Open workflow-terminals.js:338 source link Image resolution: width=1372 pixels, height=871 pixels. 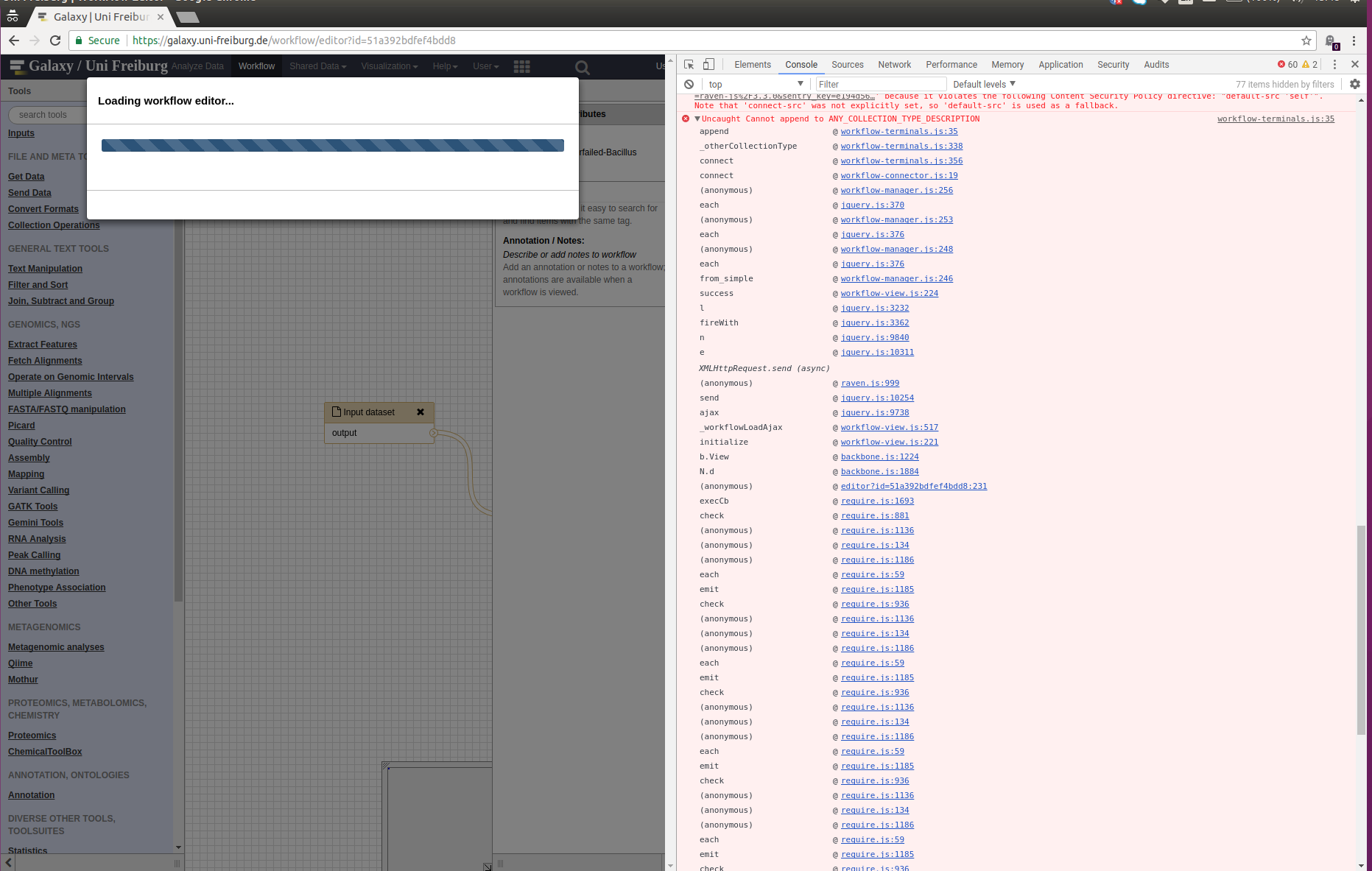pos(901,146)
